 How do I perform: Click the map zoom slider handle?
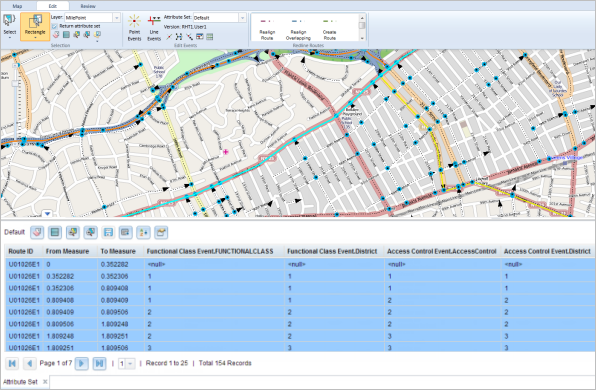[16, 83]
